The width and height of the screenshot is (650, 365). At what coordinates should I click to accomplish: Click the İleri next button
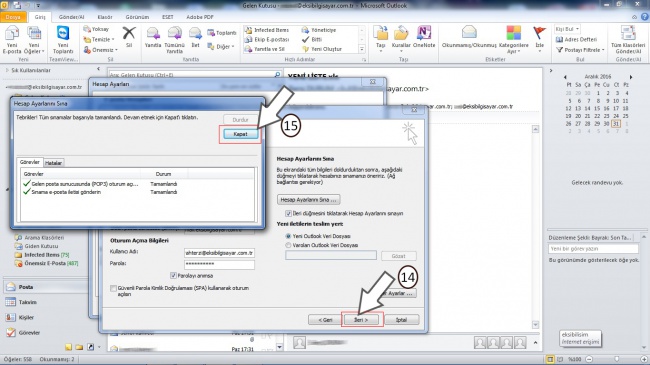click(361, 320)
